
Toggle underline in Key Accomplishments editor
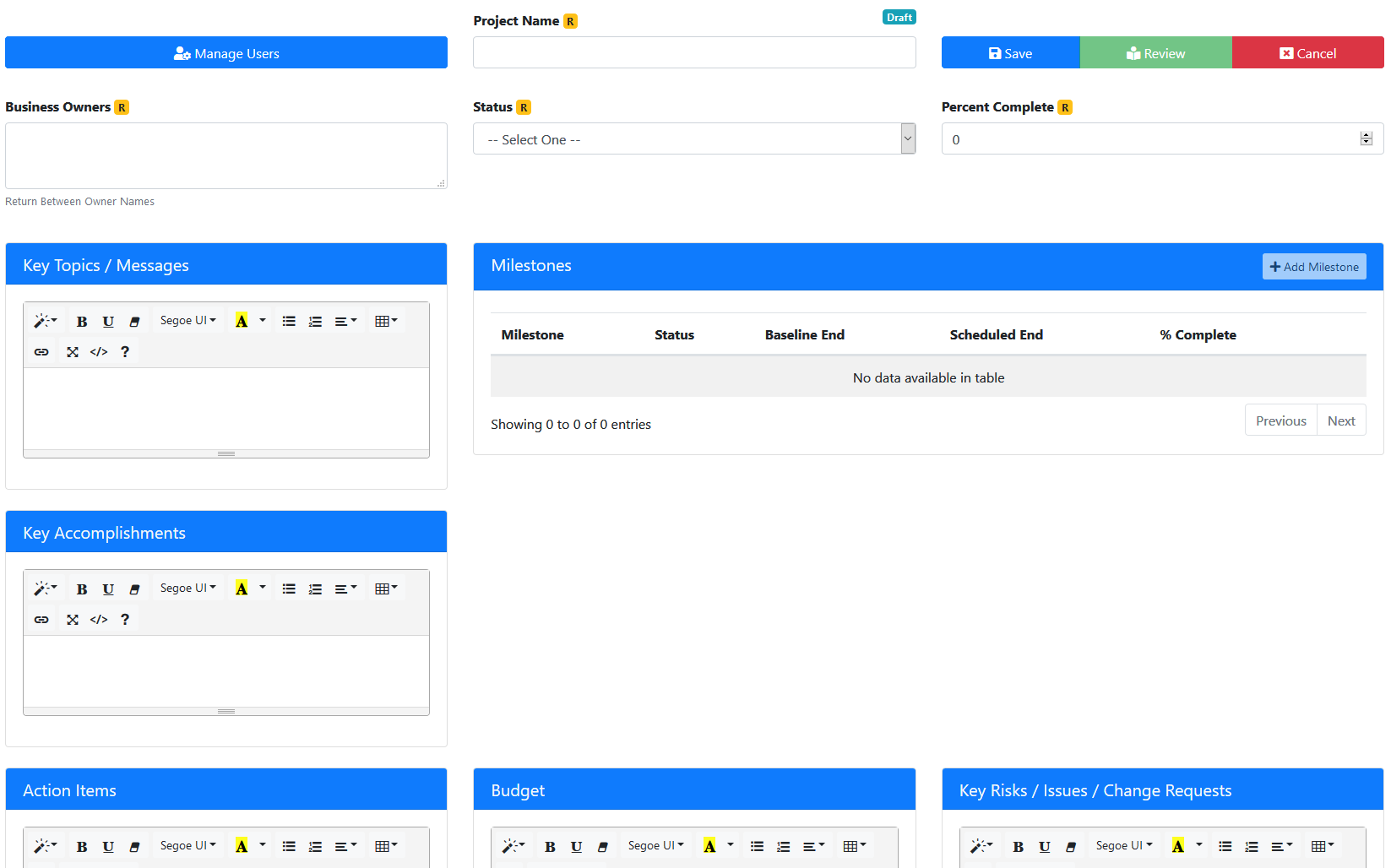pyautogui.click(x=108, y=589)
